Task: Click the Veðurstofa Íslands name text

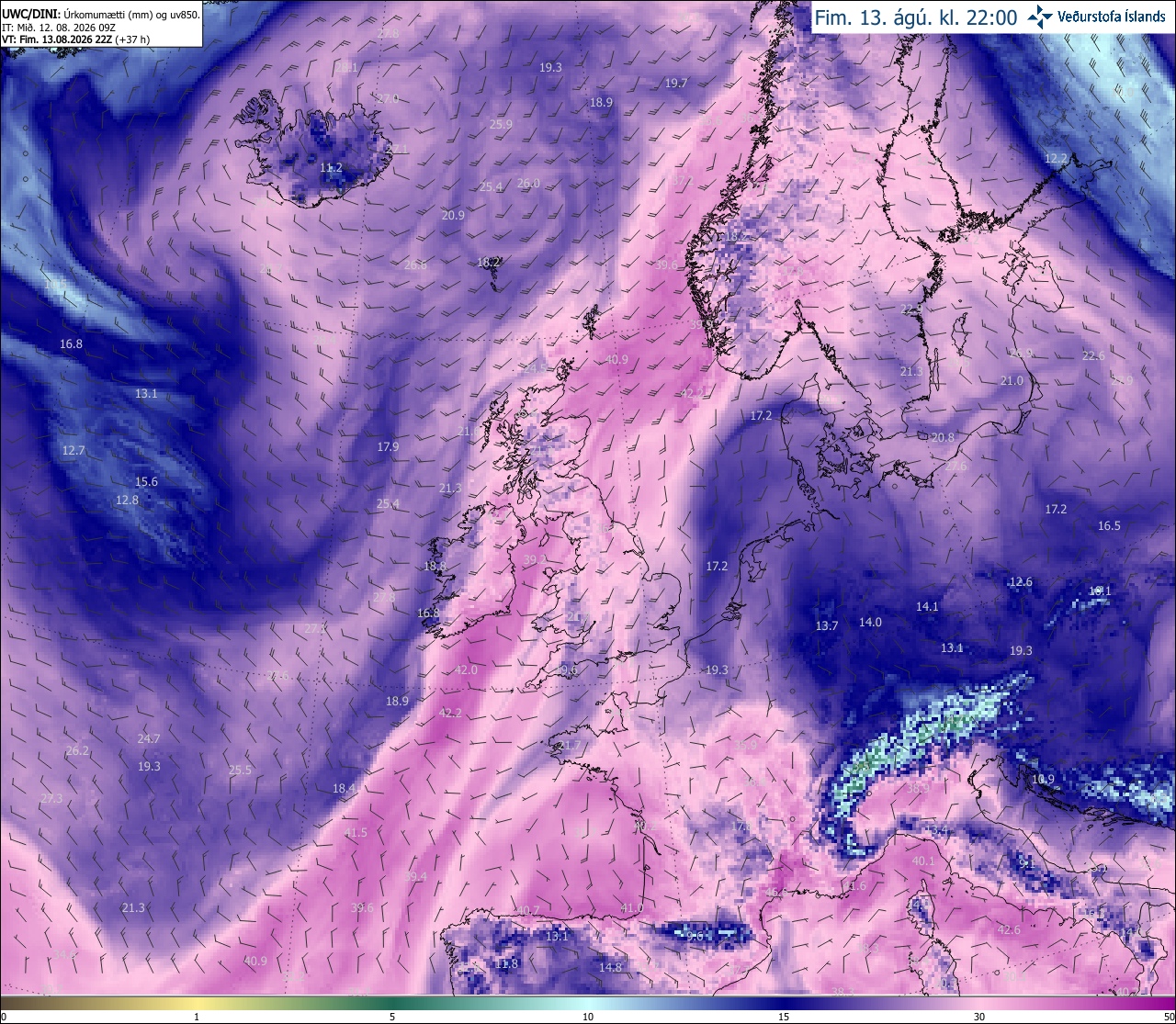Action: 1112,17
